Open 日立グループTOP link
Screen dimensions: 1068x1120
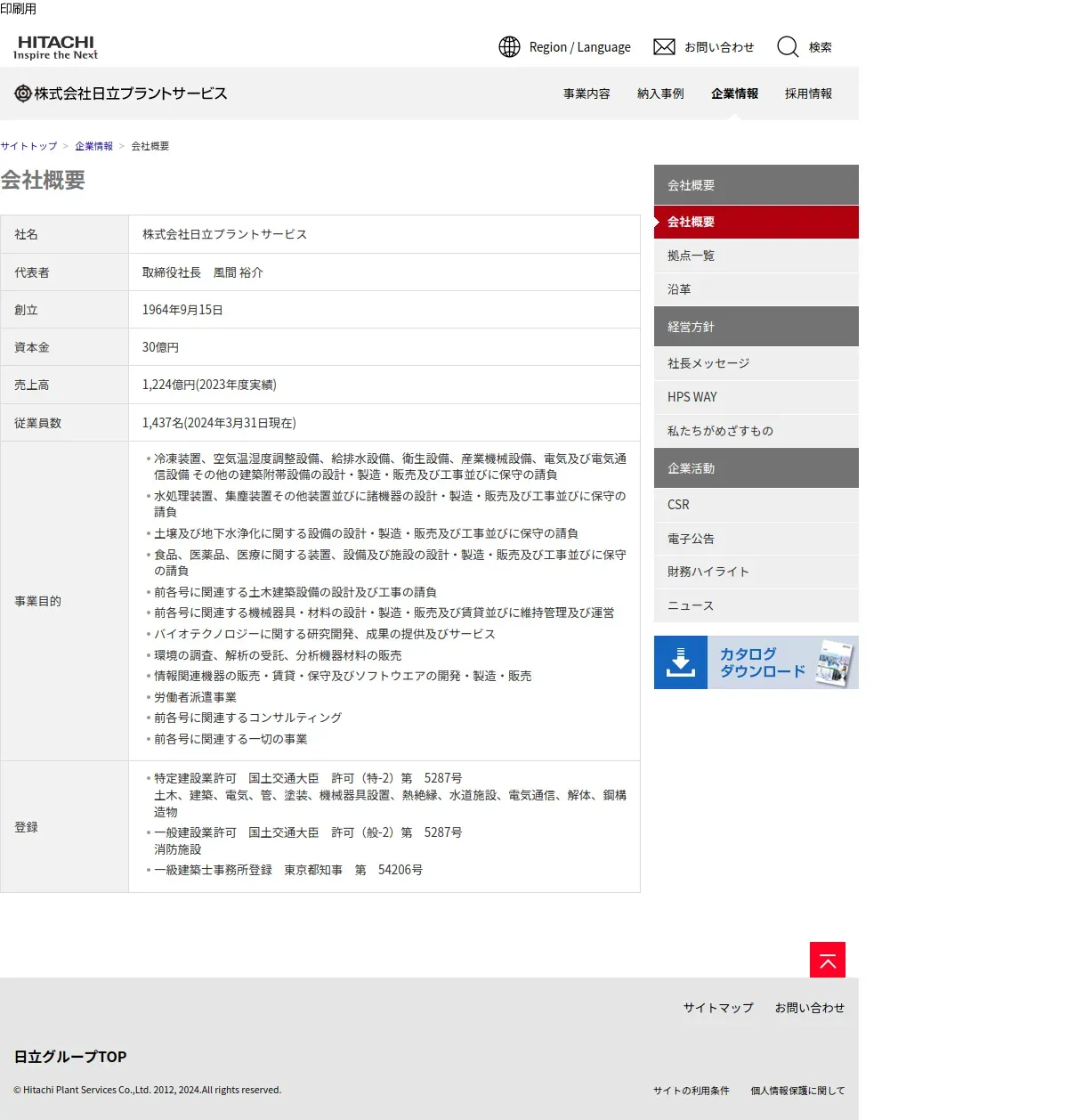click(x=70, y=1057)
